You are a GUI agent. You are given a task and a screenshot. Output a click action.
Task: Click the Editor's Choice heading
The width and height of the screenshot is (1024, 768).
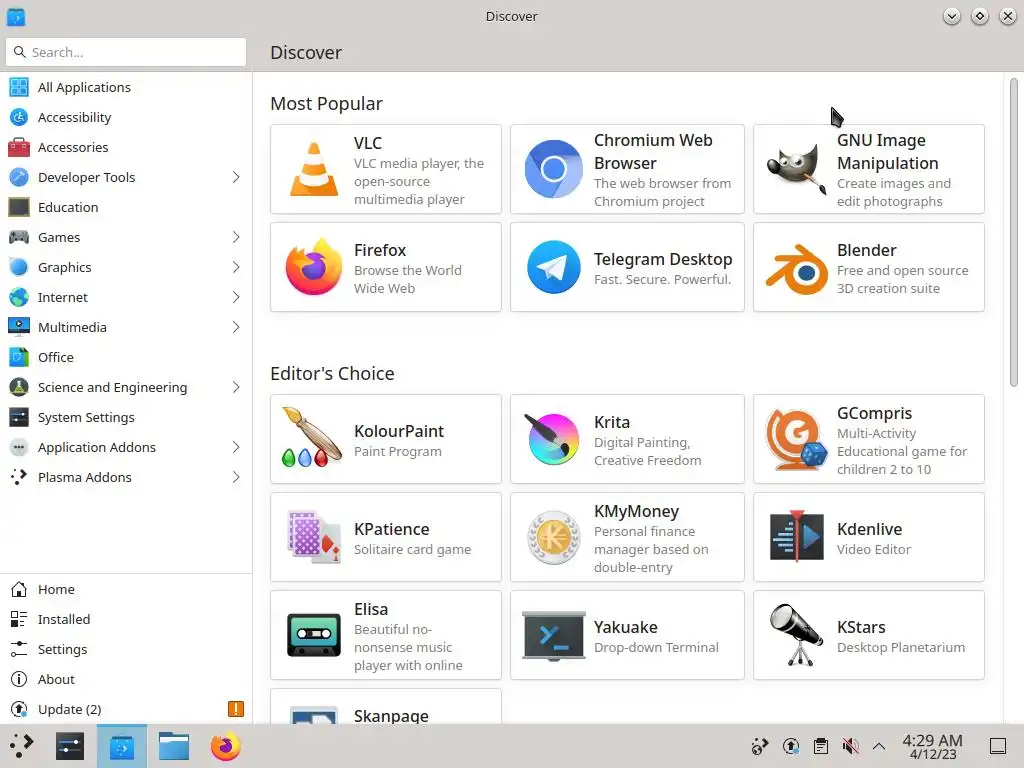coord(332,374)
